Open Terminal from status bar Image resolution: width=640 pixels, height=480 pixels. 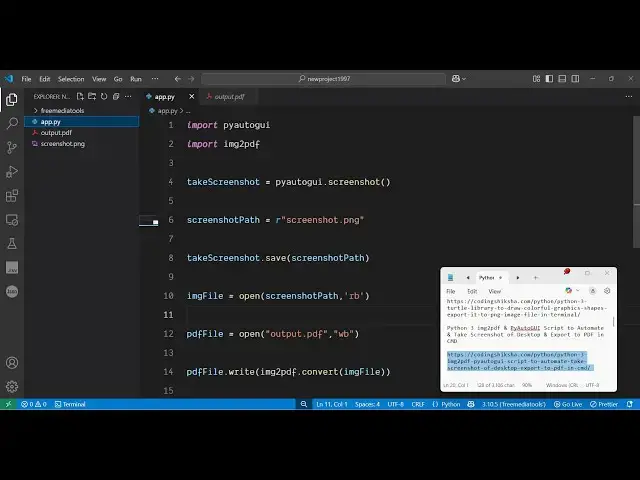[70, 404]
